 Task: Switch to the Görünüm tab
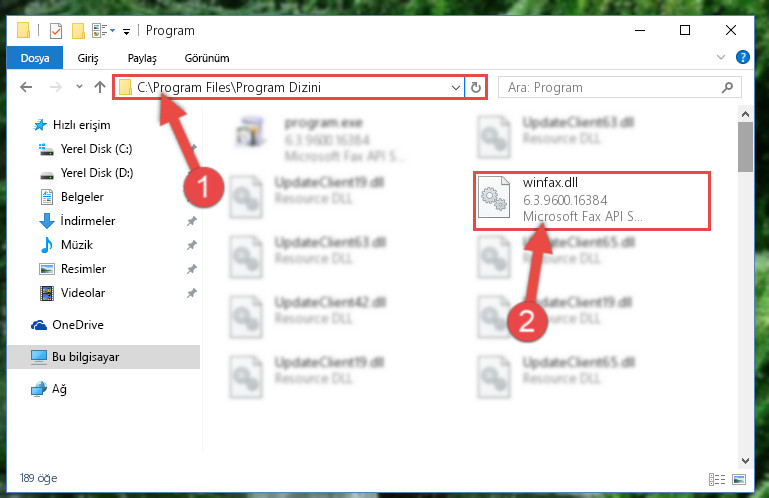coord(207,58)
